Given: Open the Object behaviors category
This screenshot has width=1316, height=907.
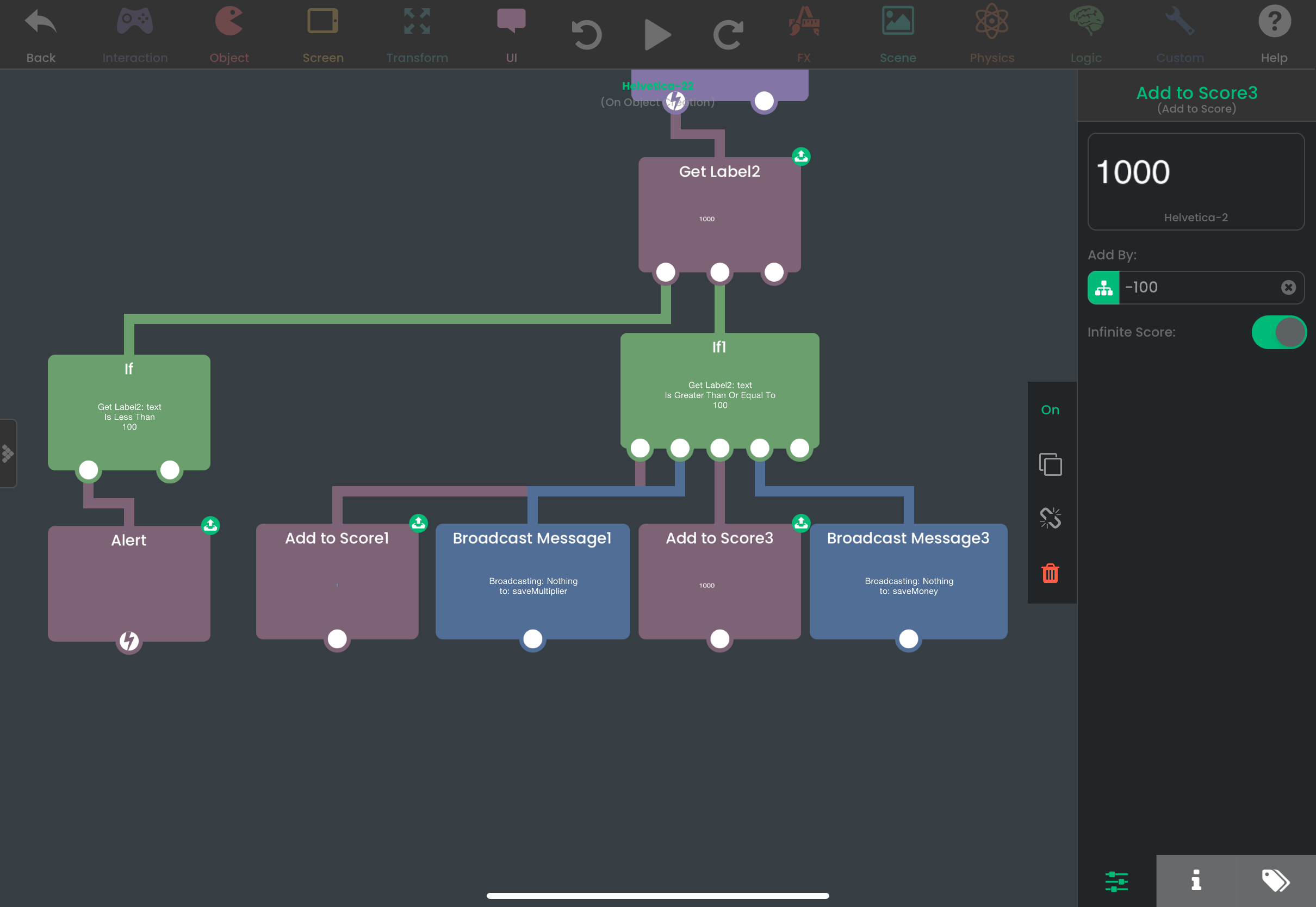Looking at the screenshot, I should pos(229,34).
